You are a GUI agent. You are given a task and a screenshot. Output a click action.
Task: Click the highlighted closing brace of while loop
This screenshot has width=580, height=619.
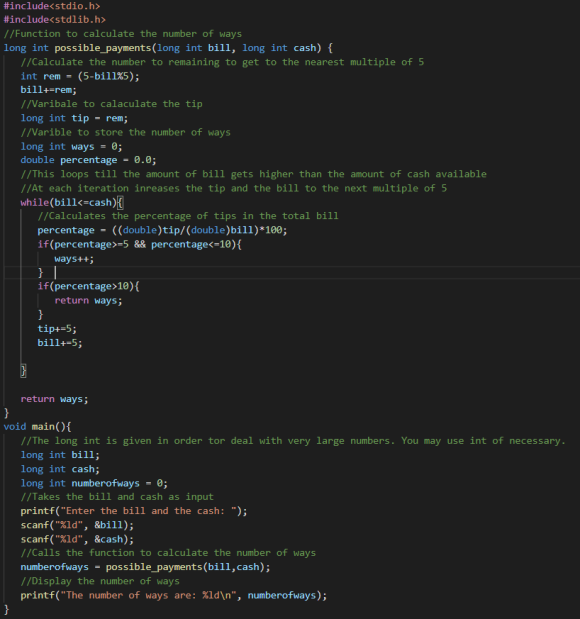[23, 371]
